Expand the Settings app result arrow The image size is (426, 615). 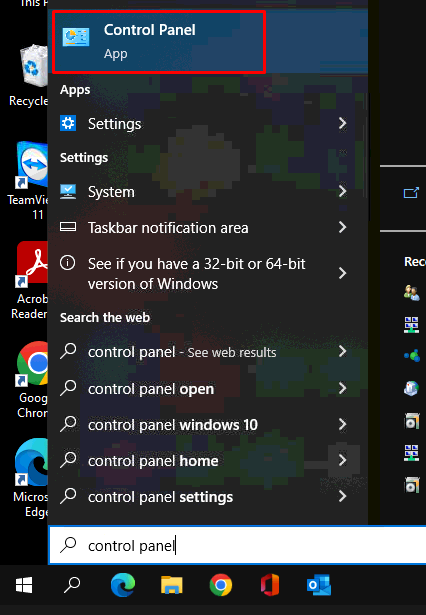click(x=342, y=124)
